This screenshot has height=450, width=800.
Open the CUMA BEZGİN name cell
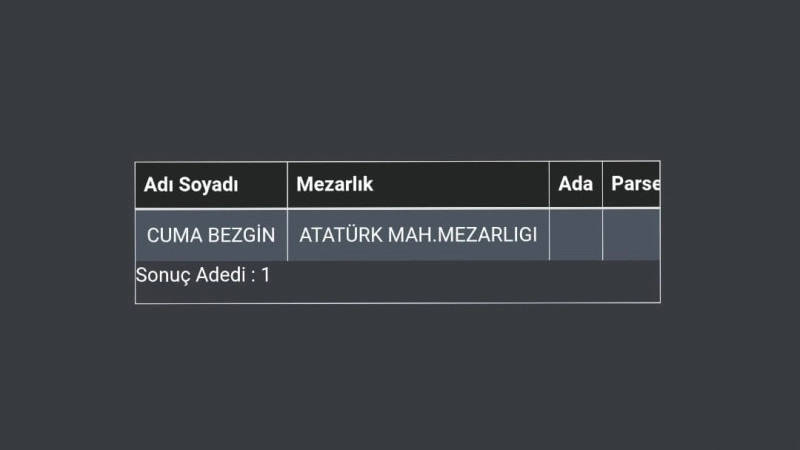(x=211, y=235)
